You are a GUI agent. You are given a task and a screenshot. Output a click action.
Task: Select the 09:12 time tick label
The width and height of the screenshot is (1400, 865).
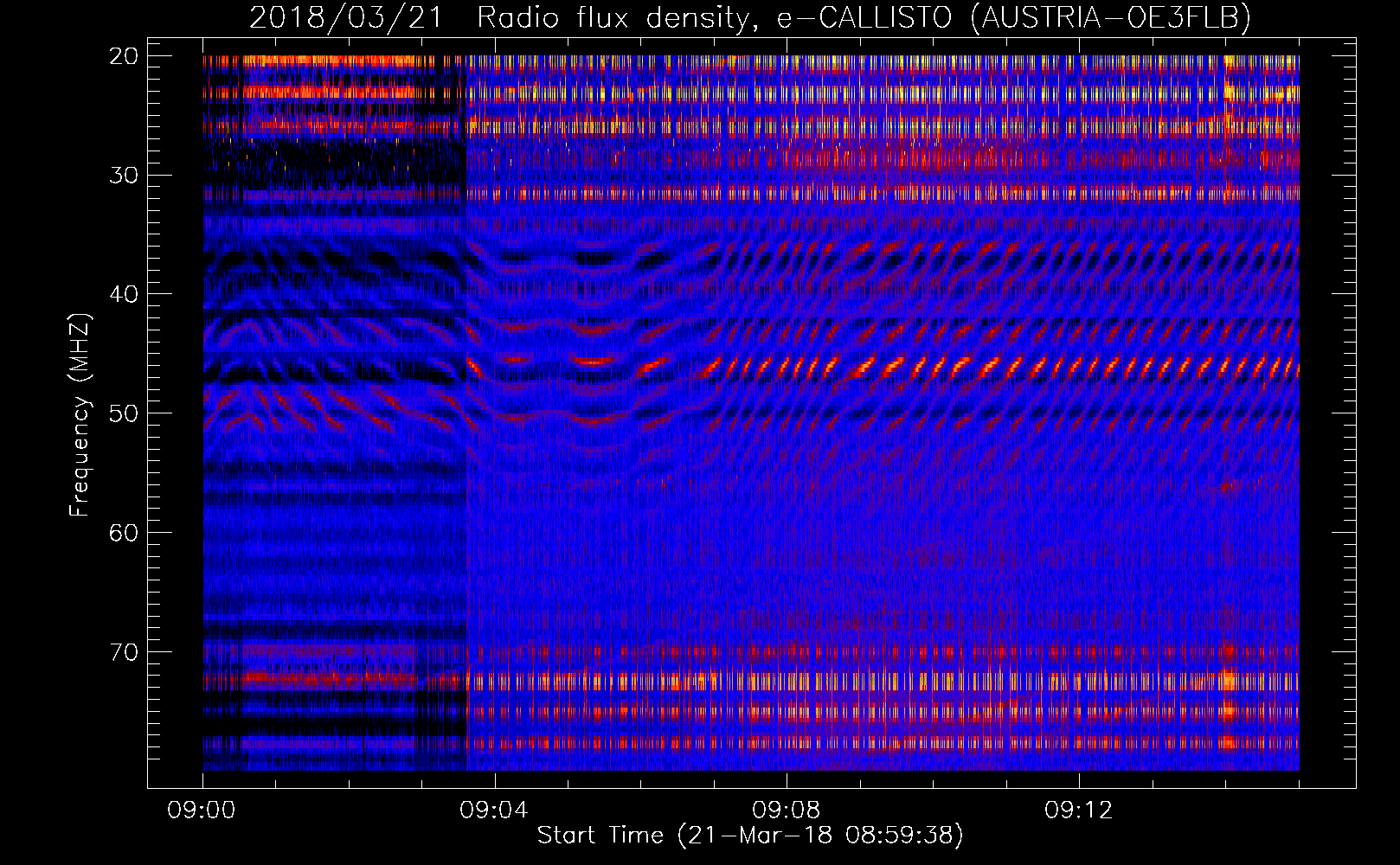1079,811
